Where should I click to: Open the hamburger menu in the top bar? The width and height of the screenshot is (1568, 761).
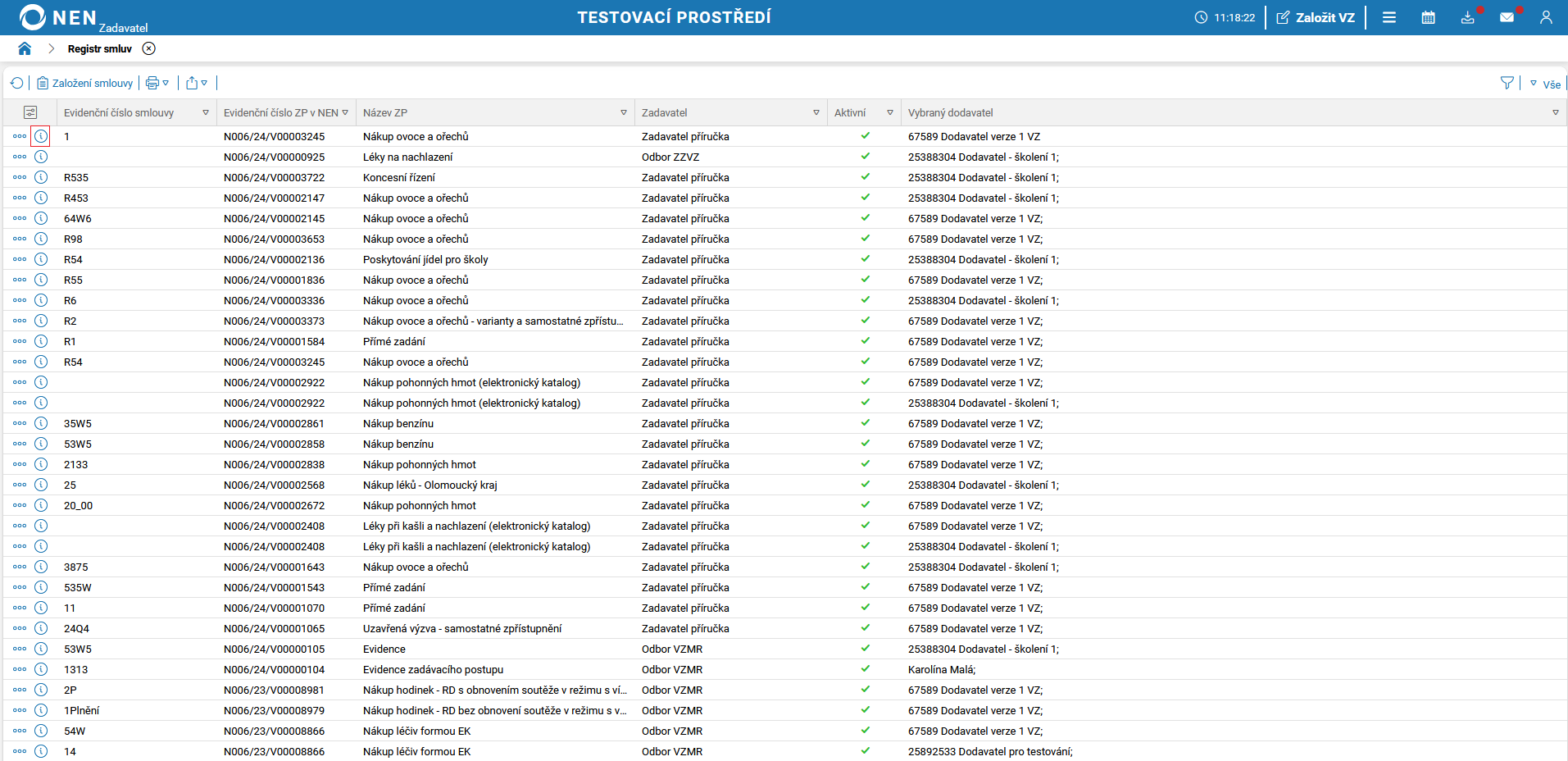1389,16
